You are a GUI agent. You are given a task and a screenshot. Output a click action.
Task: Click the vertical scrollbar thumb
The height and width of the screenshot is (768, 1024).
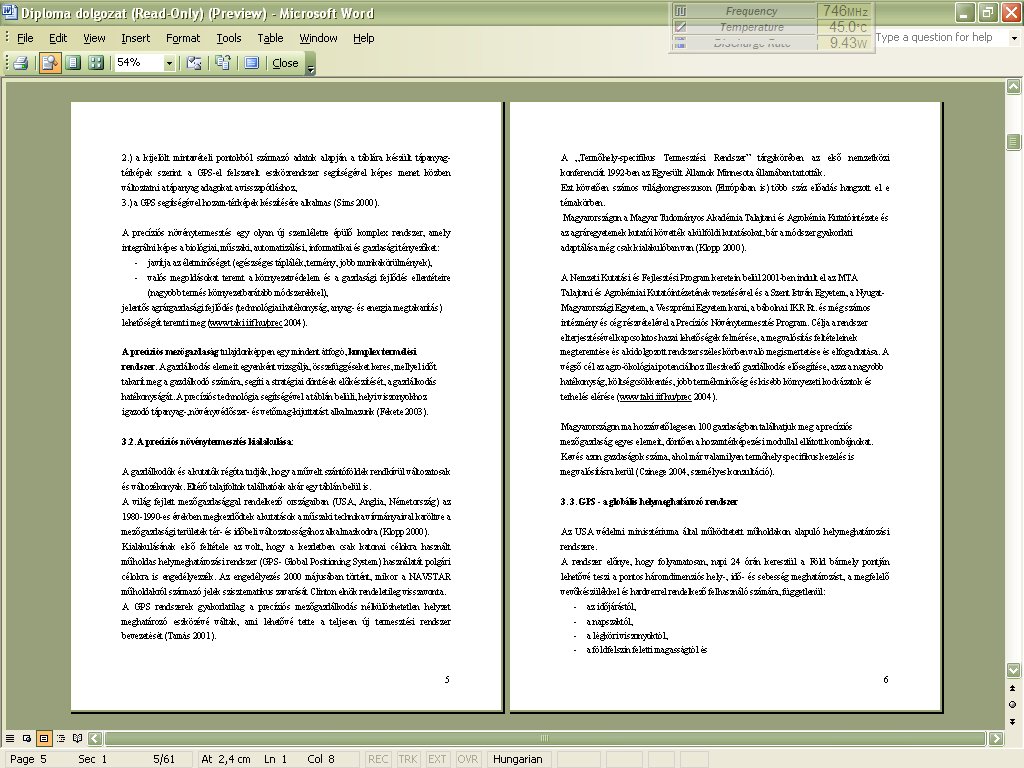pos(1014,142)
